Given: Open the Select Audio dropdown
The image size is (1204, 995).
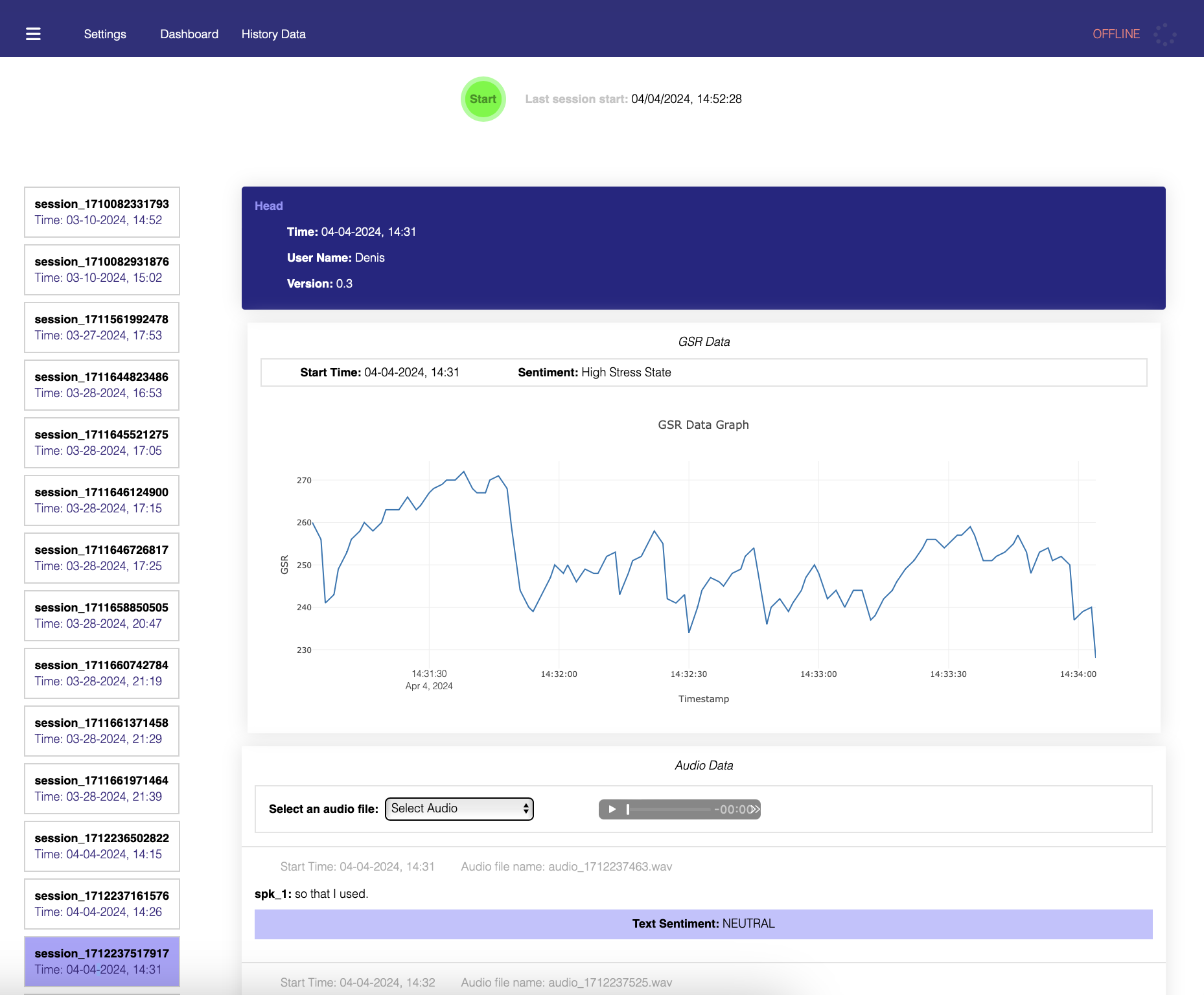Looking at the screenshot, I should pyautogui.click(x=459, y=808).
